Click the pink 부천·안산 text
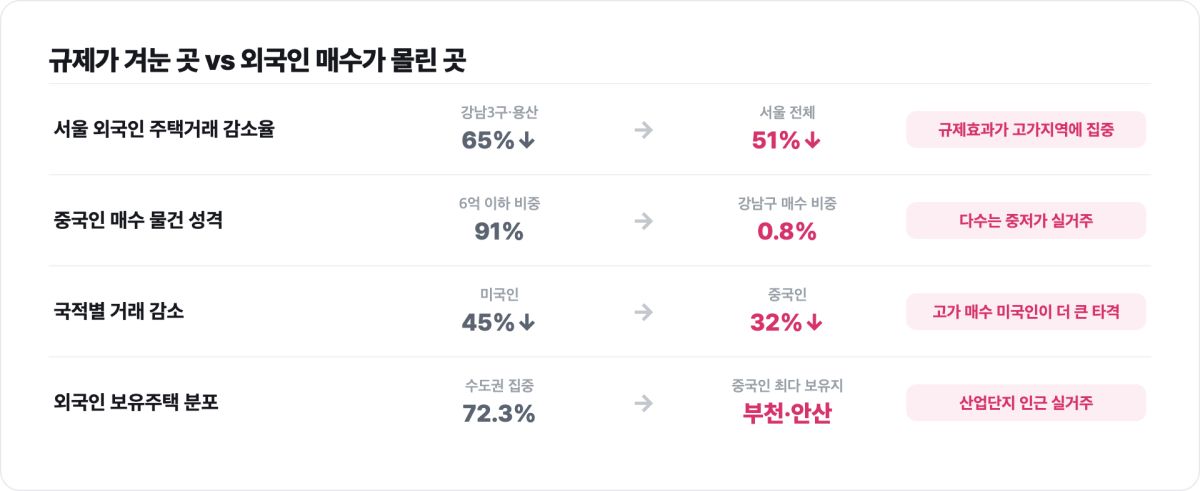Image resolution: width=1200 pixels, height=491 pixels. (x=787, y=414)
